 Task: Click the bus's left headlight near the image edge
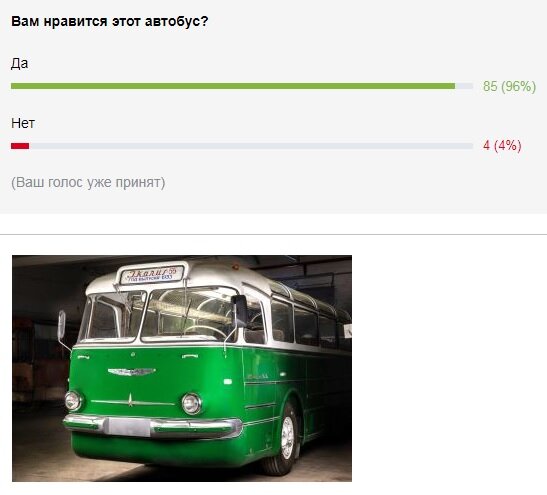(73, 401)
